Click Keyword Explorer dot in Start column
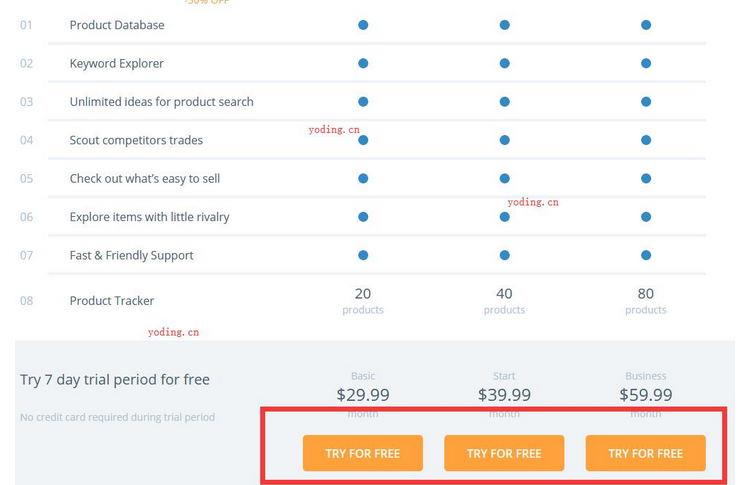The image size is (740, 485). click(505, 63)
